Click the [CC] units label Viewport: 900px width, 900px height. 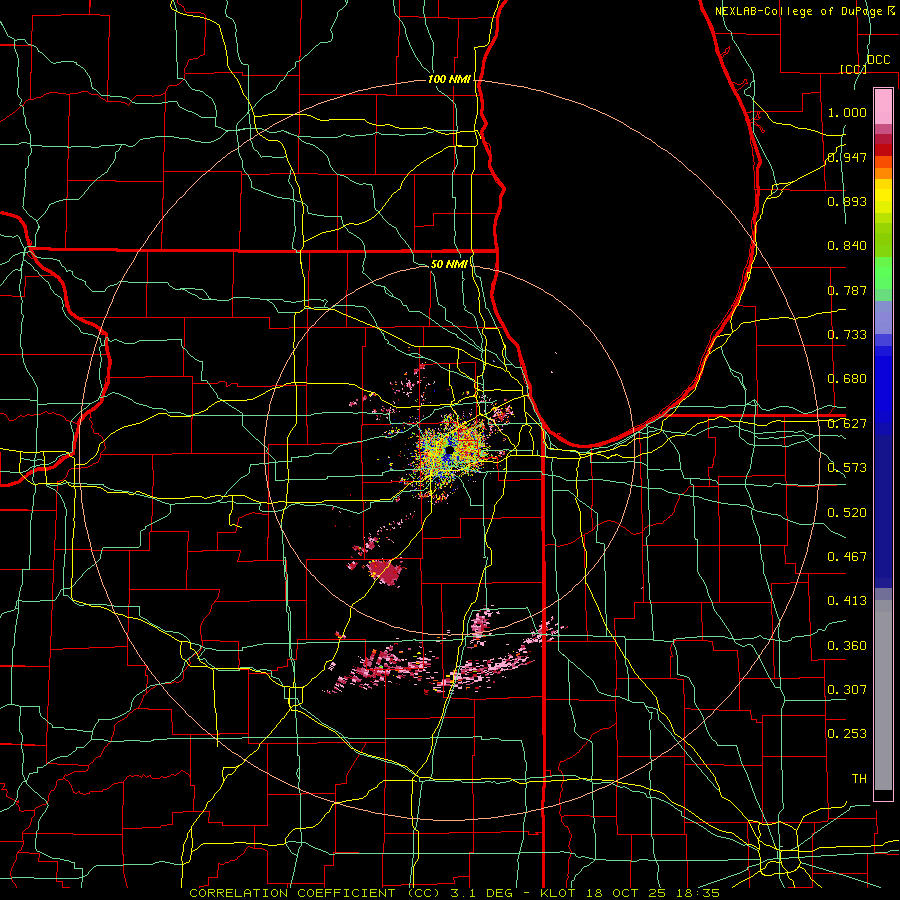coord(853,69)
